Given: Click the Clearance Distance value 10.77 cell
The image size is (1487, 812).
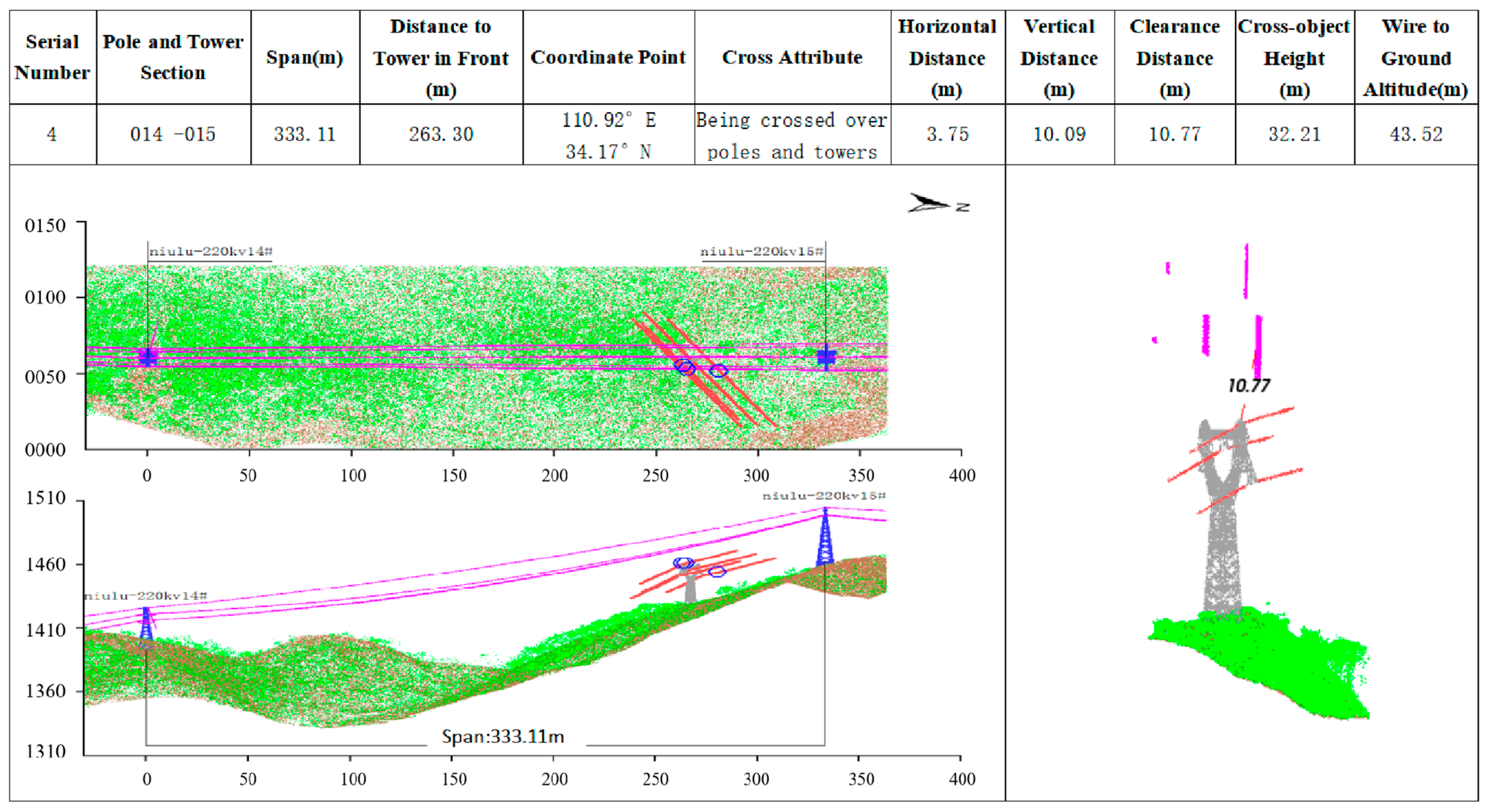Looking at the screenshot, I should (1174, 134).
